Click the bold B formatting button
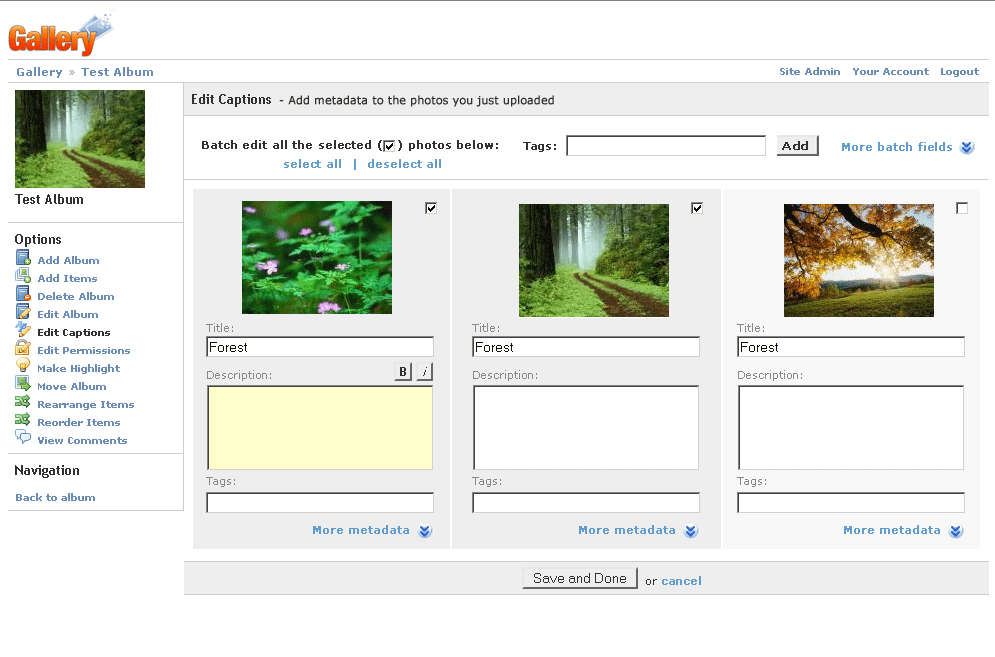The width and height of the screenshot is (995, 657). pyautogui.click(x=403, y=372)
